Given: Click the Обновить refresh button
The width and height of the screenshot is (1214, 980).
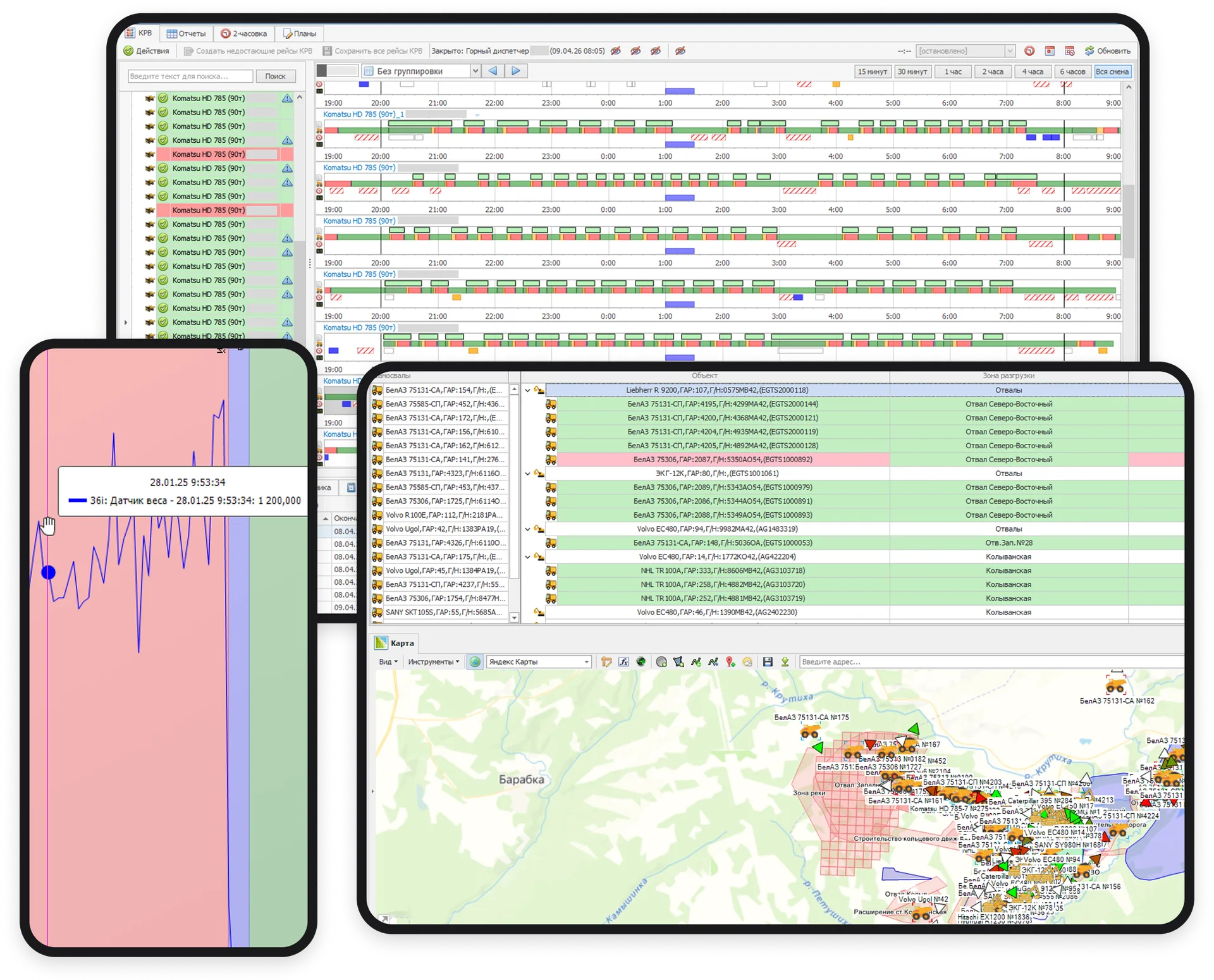Looking at the screenshot, I should click(1108, 51).
